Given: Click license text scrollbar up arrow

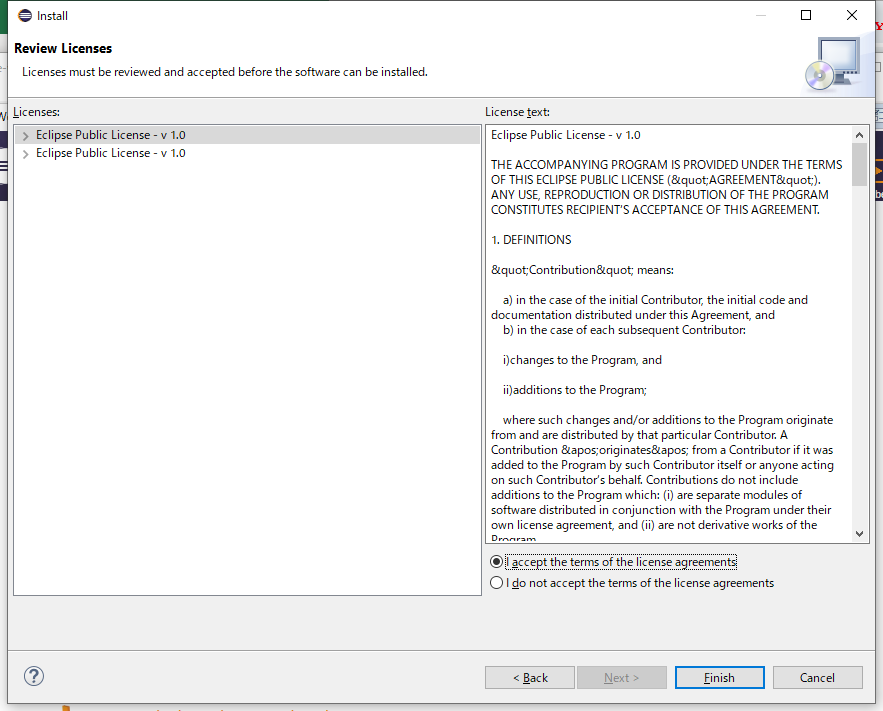Looking at the screenshot, I should tap(860, 135).
